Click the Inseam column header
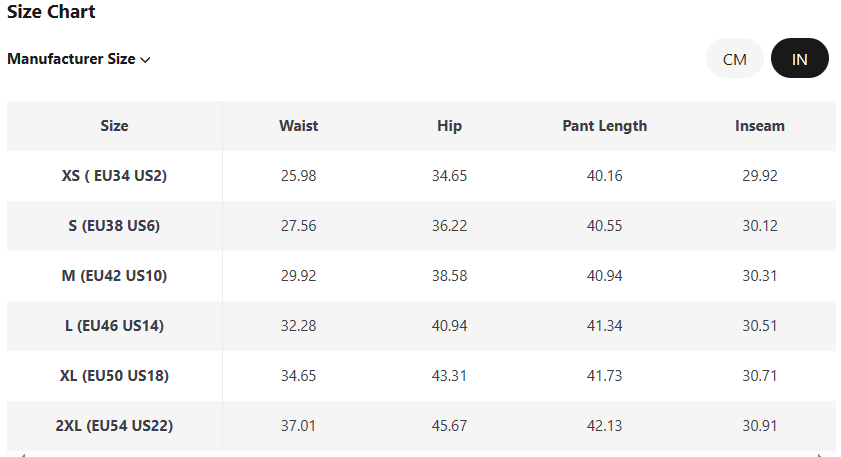Image resolution: width=841 pixels, height=457 pixels. (x=759, y=126)
